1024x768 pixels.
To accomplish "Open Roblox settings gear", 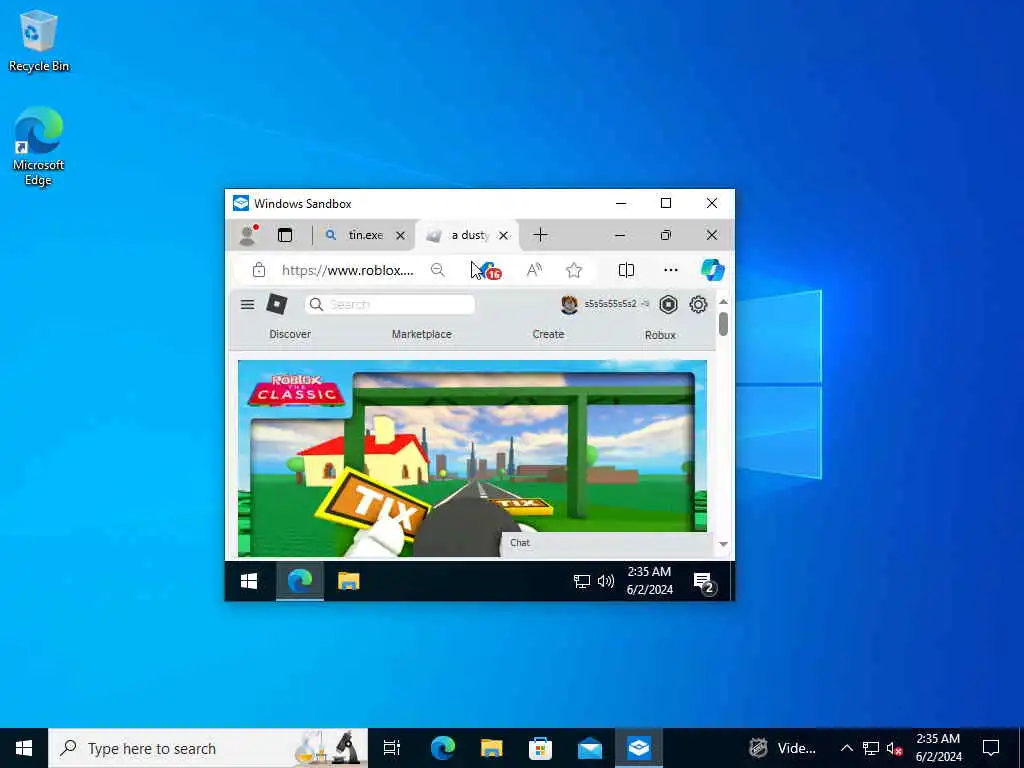I will pyautogui.click(x=698, y=304).
